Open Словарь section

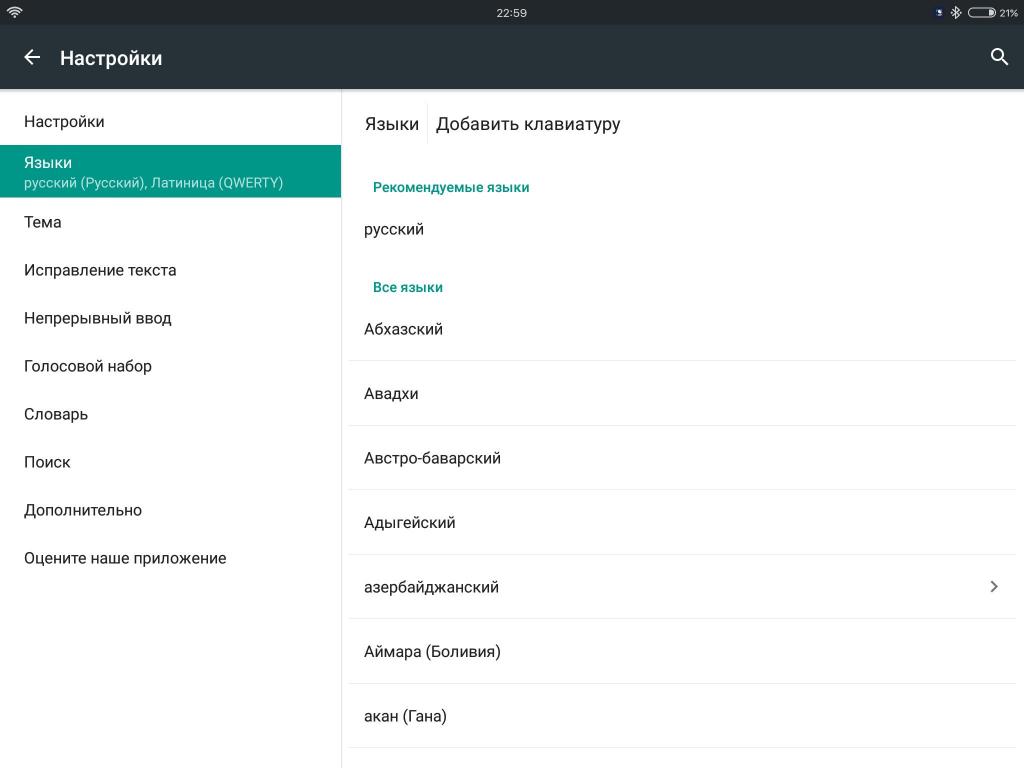170,414
